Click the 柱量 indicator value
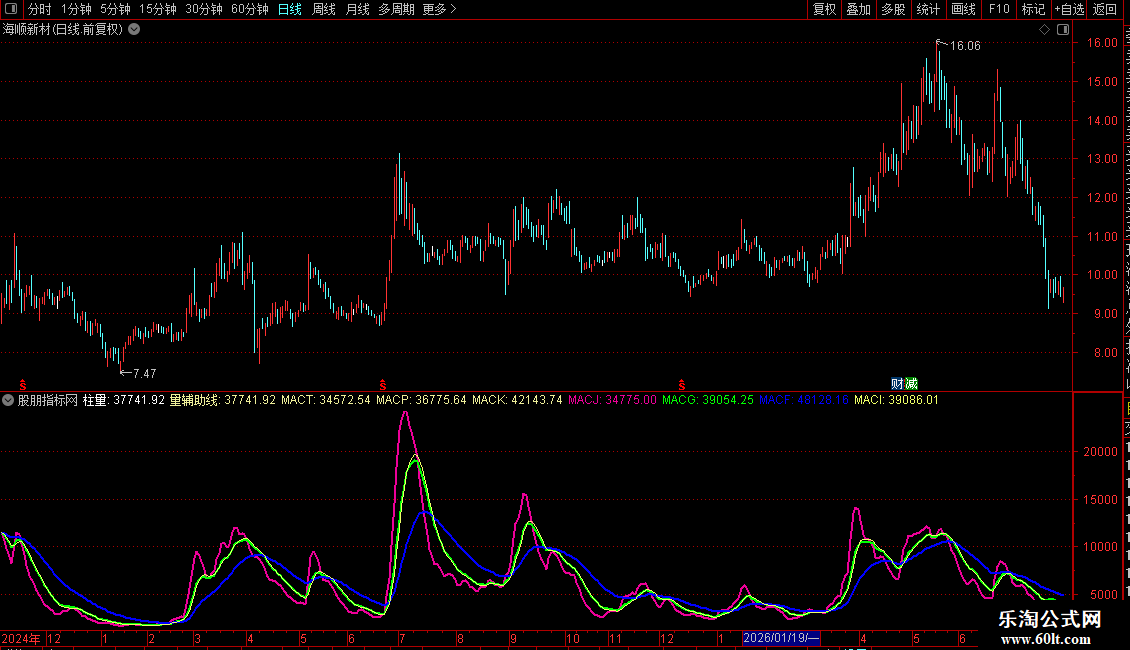The height and width of the screenshot is (650, 1130). click(x=123, y=400)
